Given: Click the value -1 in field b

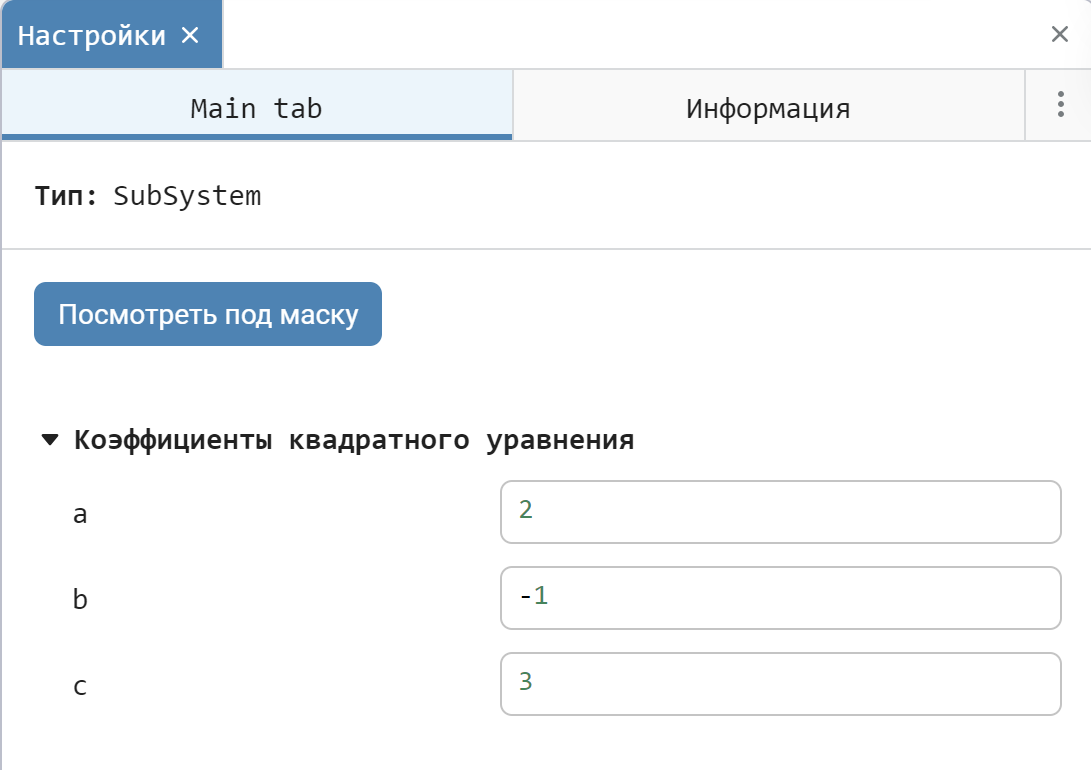Looking at the screenshot, I should 534,598.
